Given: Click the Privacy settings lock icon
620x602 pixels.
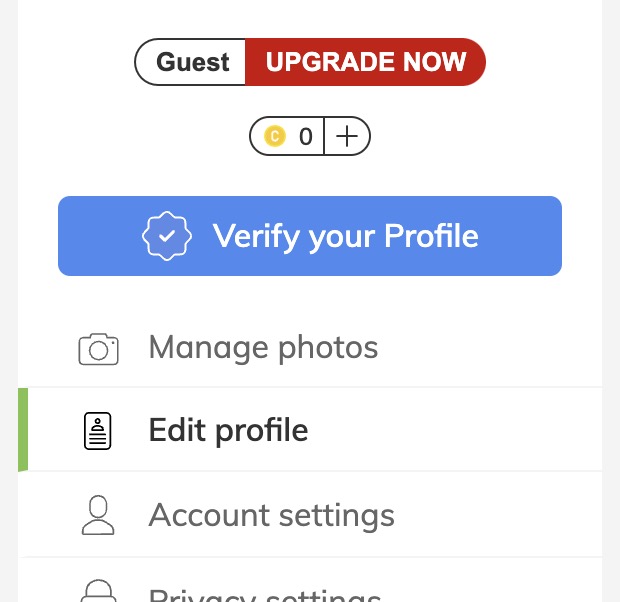Looking at the screenshot, I should click(x=98, y=591).
